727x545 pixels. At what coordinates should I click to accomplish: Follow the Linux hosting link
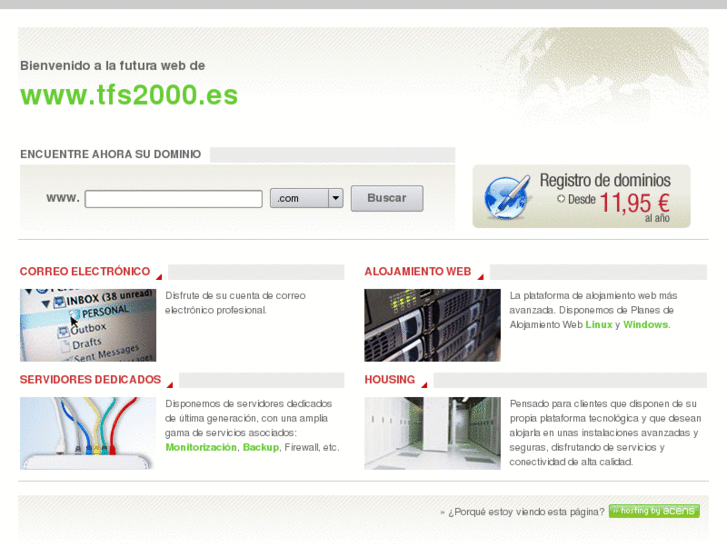coord(599,325)
